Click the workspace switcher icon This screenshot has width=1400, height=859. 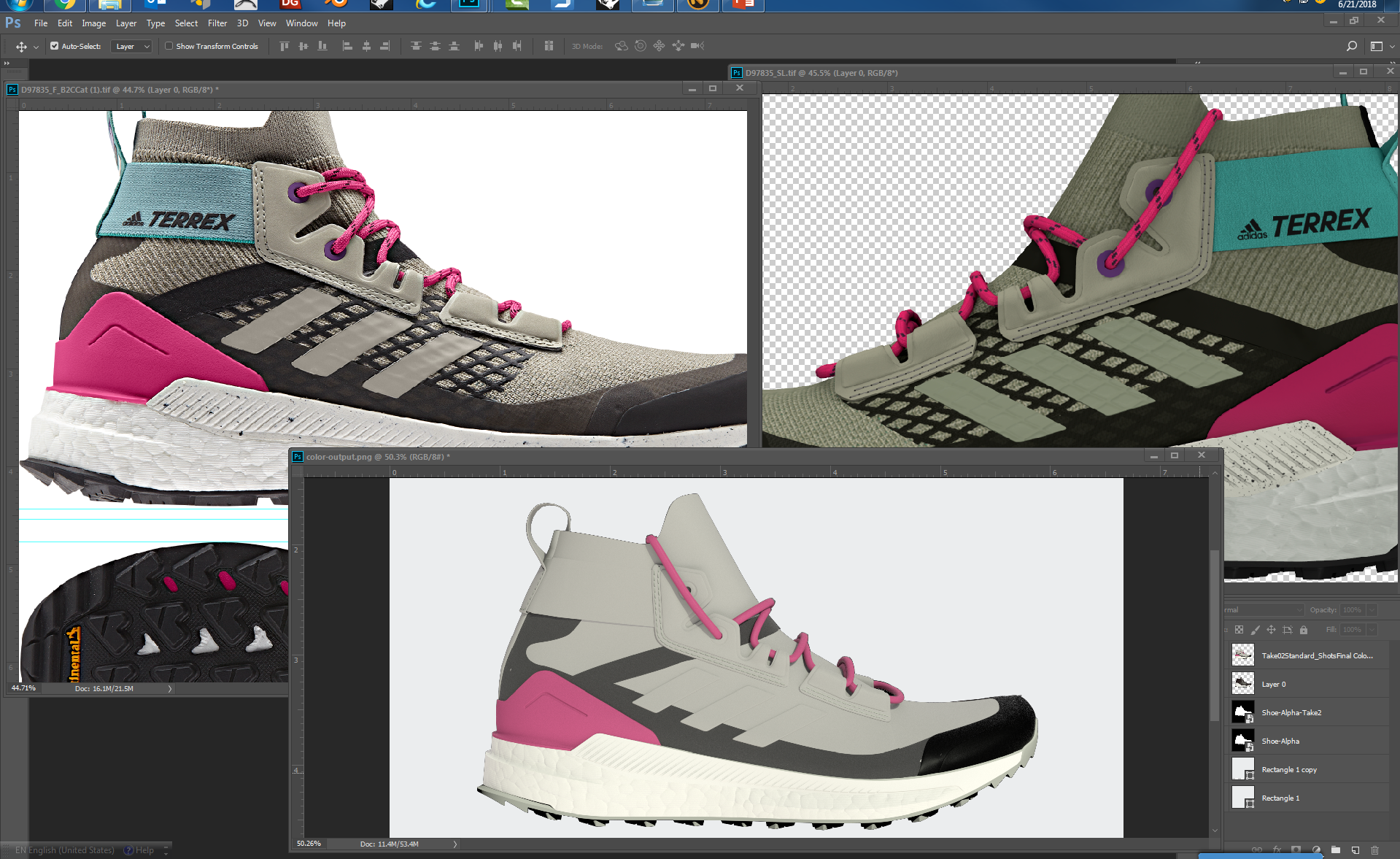pos(1376,46)
